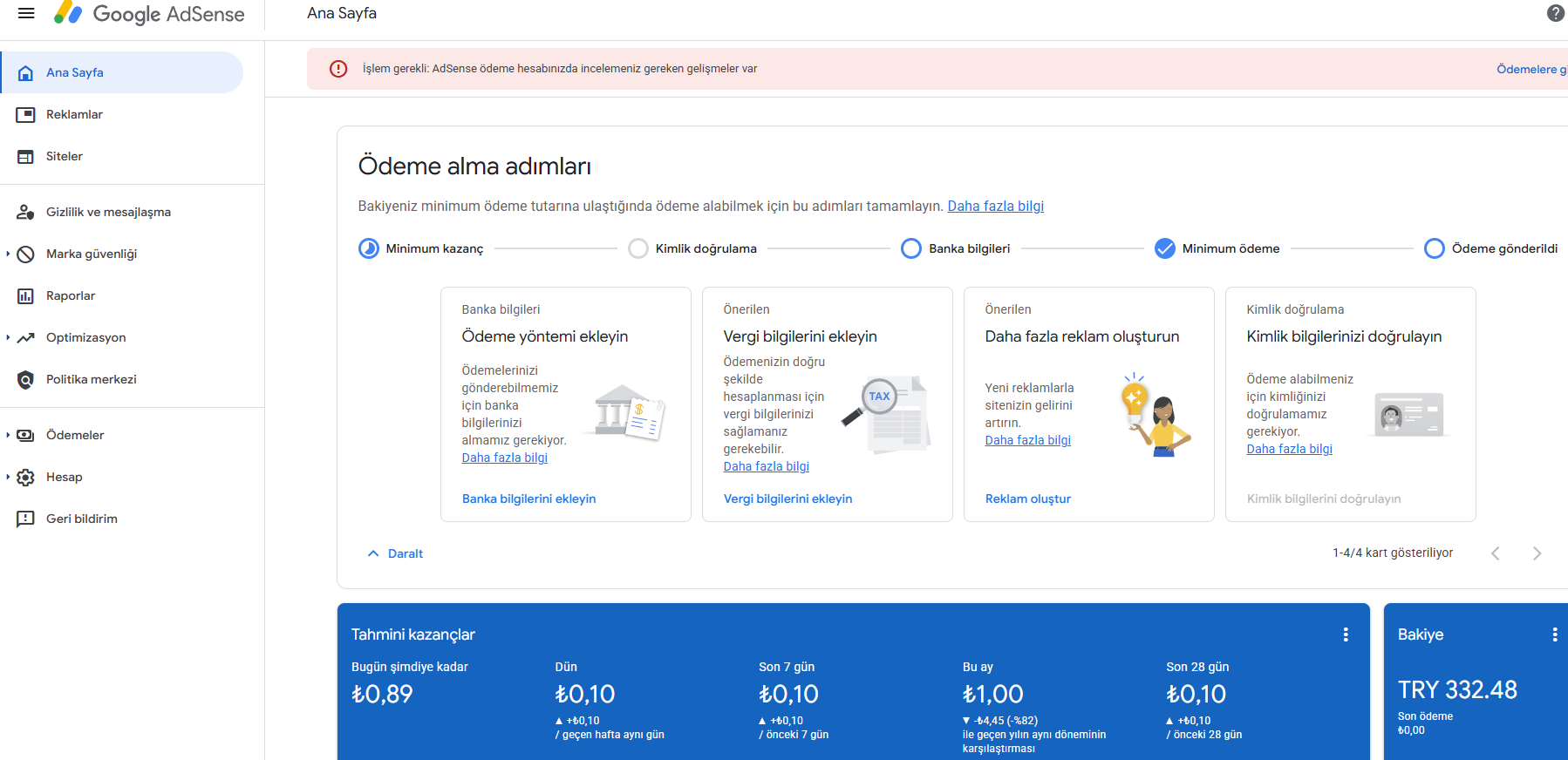Click the Marka güvenliği block icon
This screenshot has width=1568, height=760.
point(26,254)
